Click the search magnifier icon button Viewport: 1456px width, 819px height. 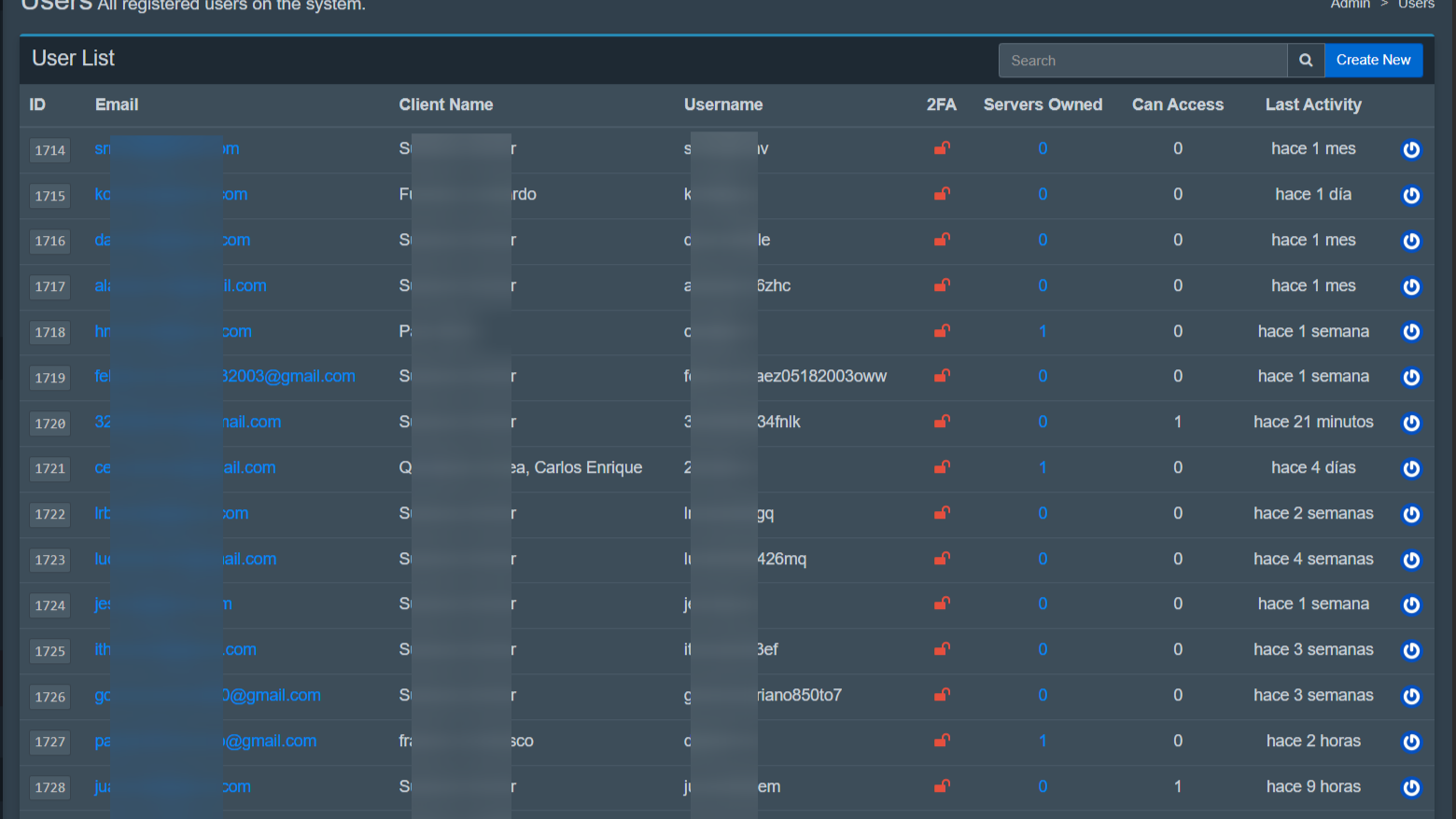[1306, 61]
